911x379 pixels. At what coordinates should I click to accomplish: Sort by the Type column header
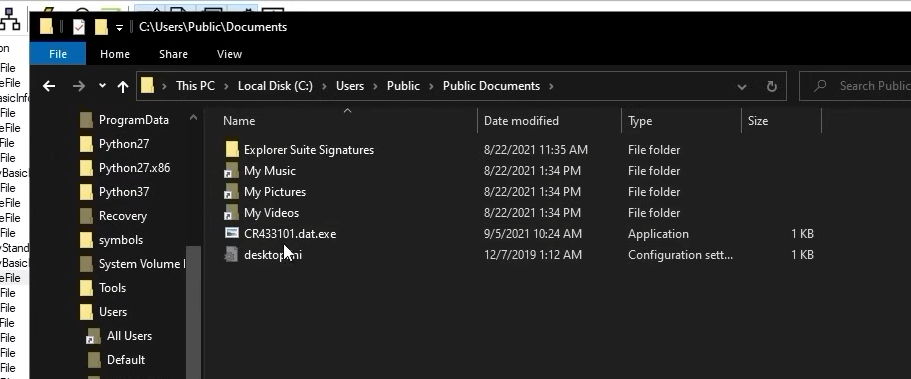640,121
